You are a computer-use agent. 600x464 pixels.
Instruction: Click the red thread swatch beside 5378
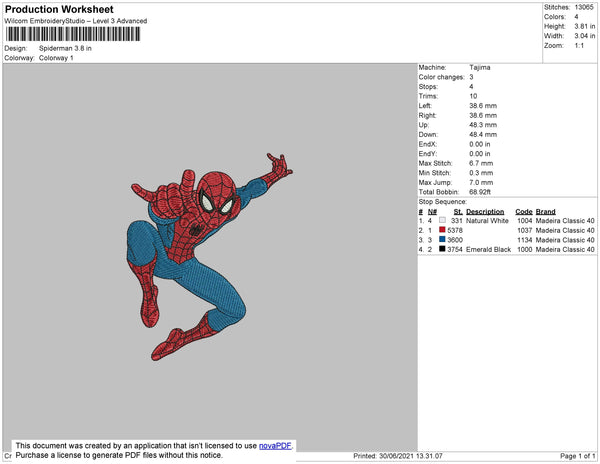[x=442, y=230]
